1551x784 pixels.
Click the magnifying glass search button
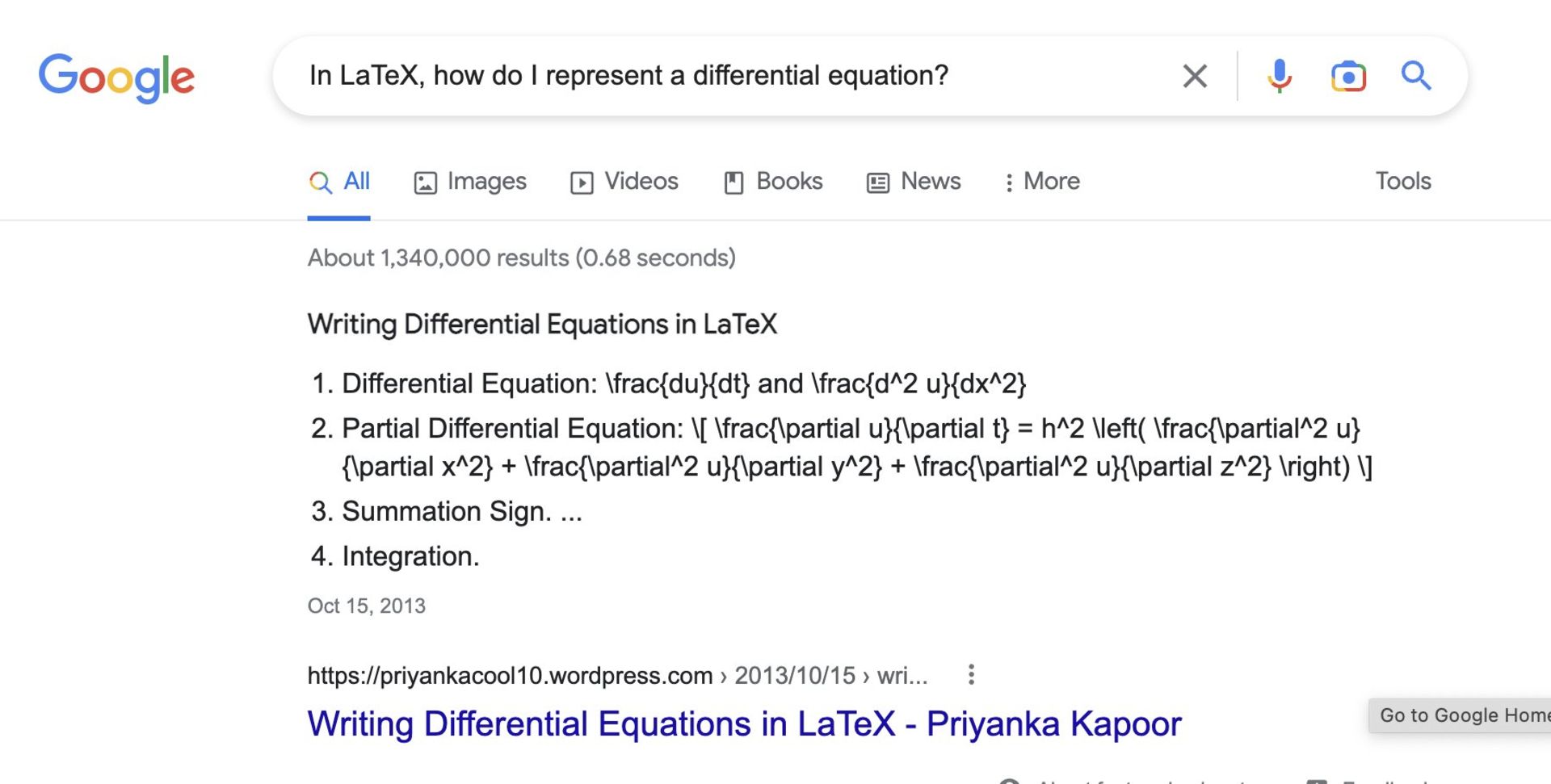pos(1416,76)
